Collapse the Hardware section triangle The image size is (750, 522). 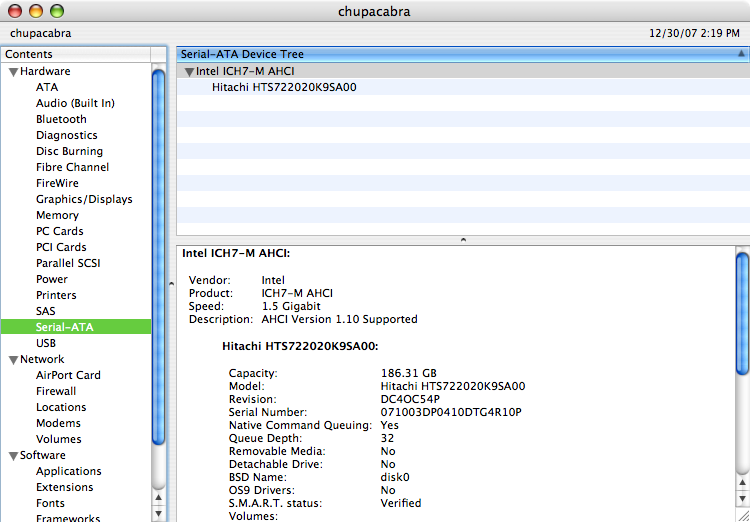click(13, 72)
